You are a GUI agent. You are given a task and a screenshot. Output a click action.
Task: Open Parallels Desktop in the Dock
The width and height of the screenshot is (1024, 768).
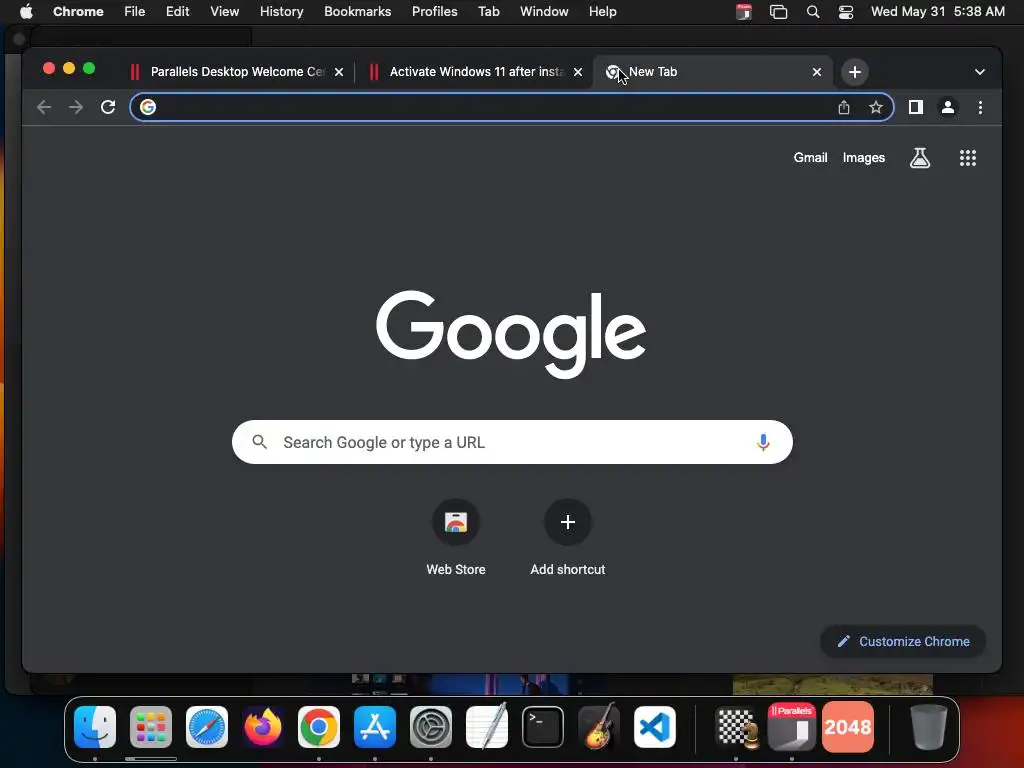[x=792, y=727]
